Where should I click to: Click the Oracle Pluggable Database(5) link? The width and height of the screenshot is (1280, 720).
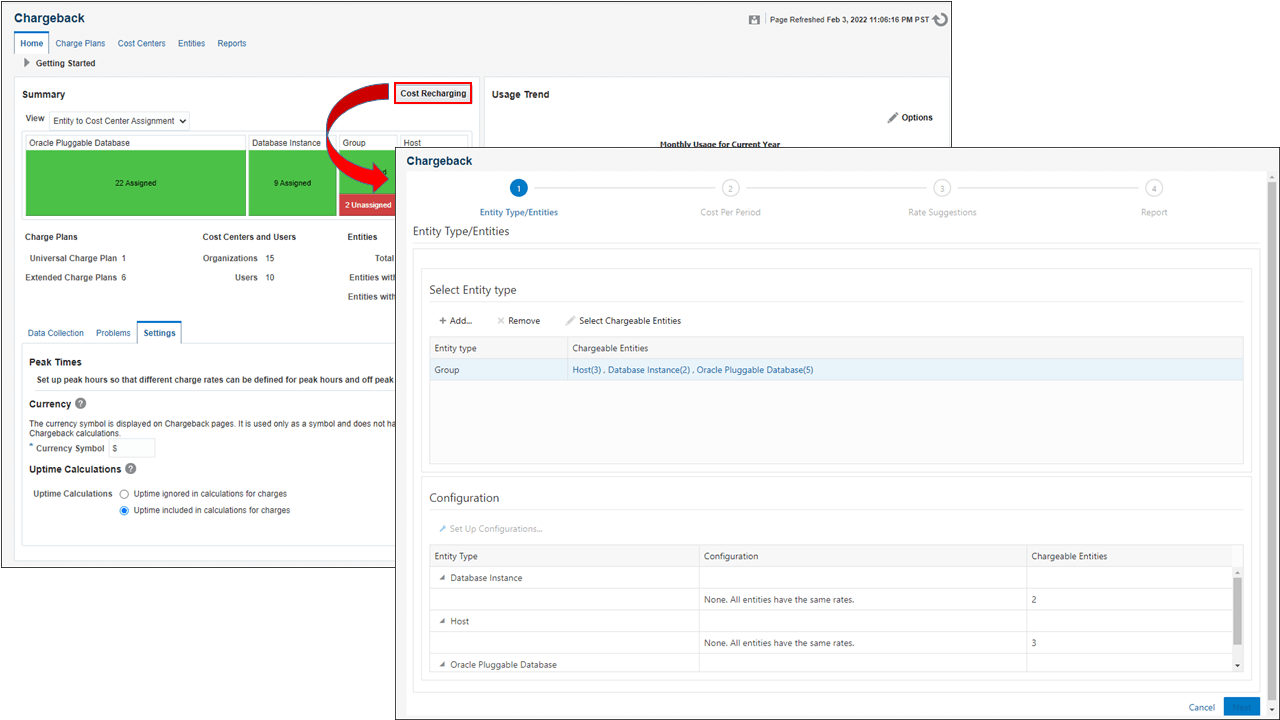click(755, 370)
